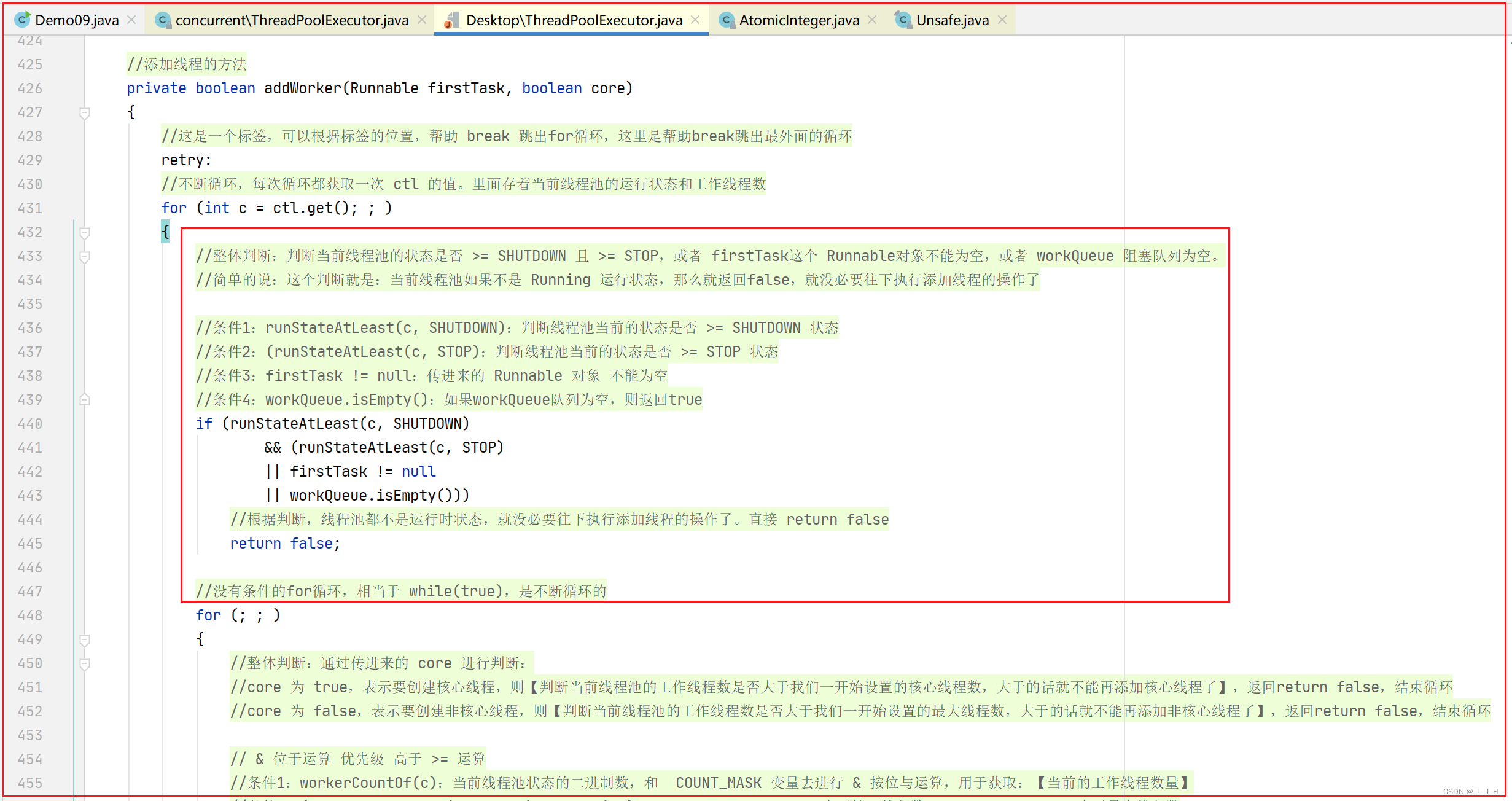This screenshot has height=801, width=1512.
Task: Click 'ctl.get()' in the for statement
Action: point(311,208)
